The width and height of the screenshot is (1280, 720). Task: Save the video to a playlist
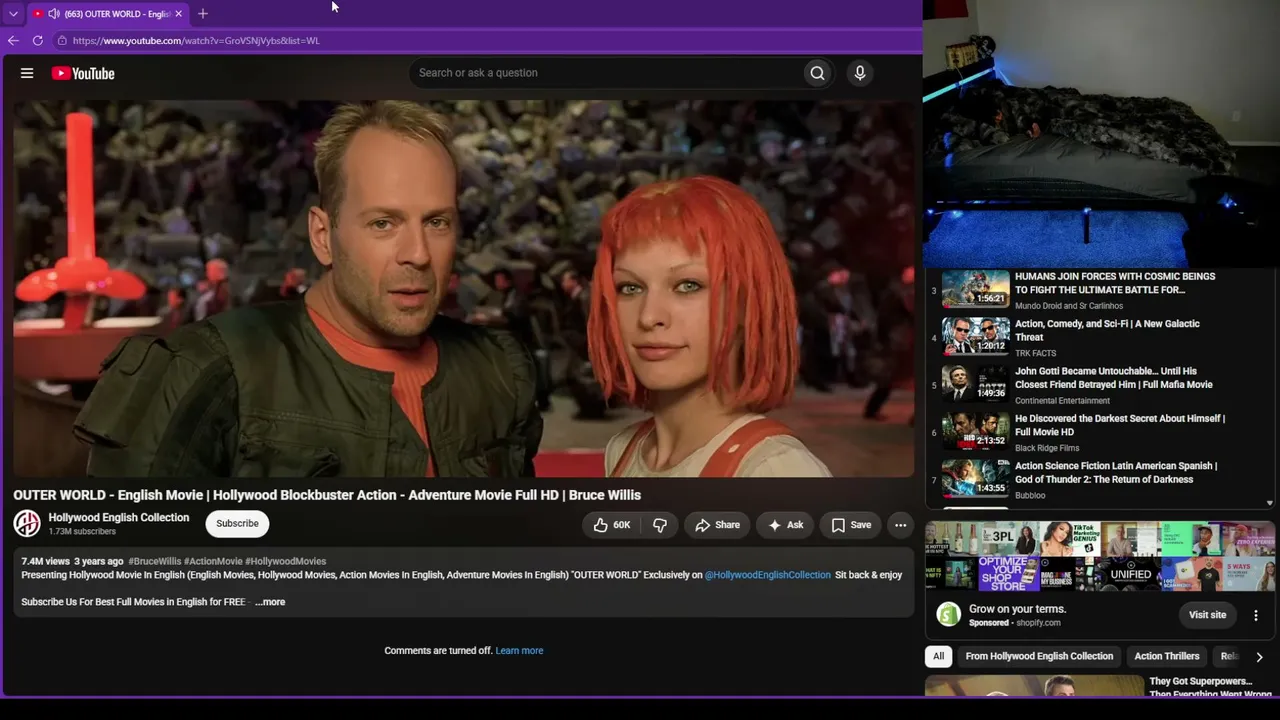pyautogui.click(x=851, y=525)
